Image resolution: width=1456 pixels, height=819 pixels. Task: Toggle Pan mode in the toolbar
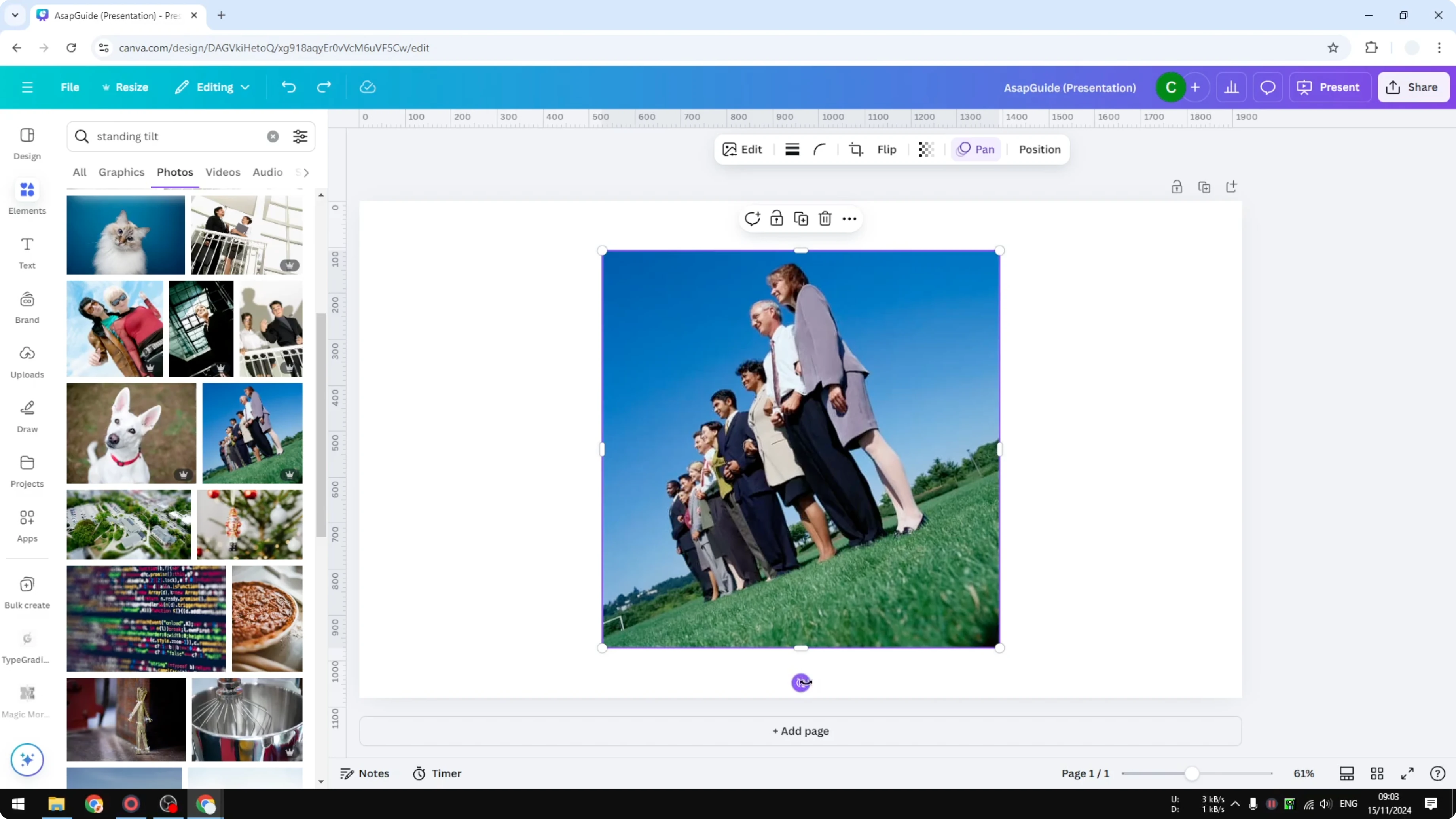tap(976, 149)
